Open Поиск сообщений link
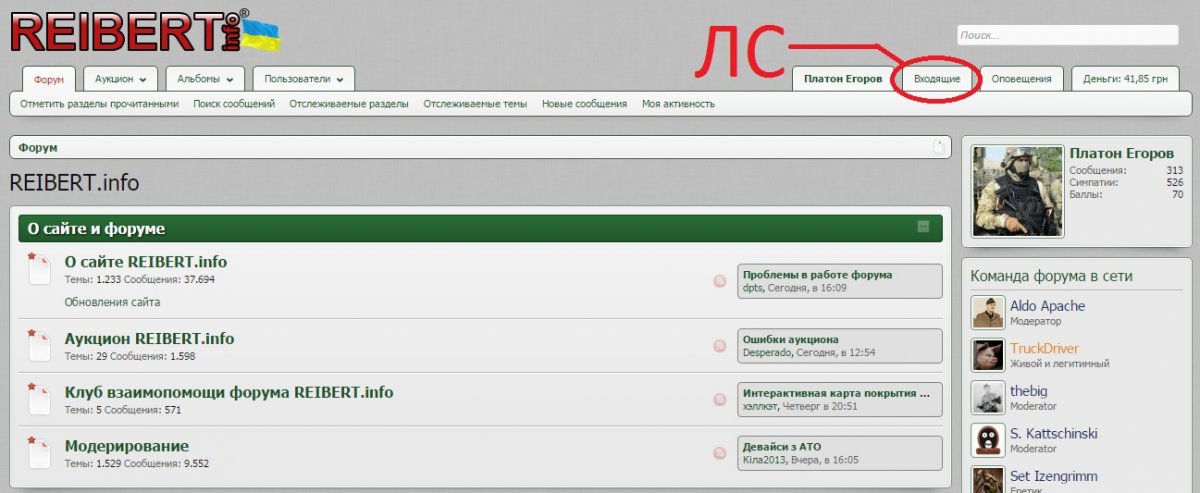 click(x=234, y=103)
